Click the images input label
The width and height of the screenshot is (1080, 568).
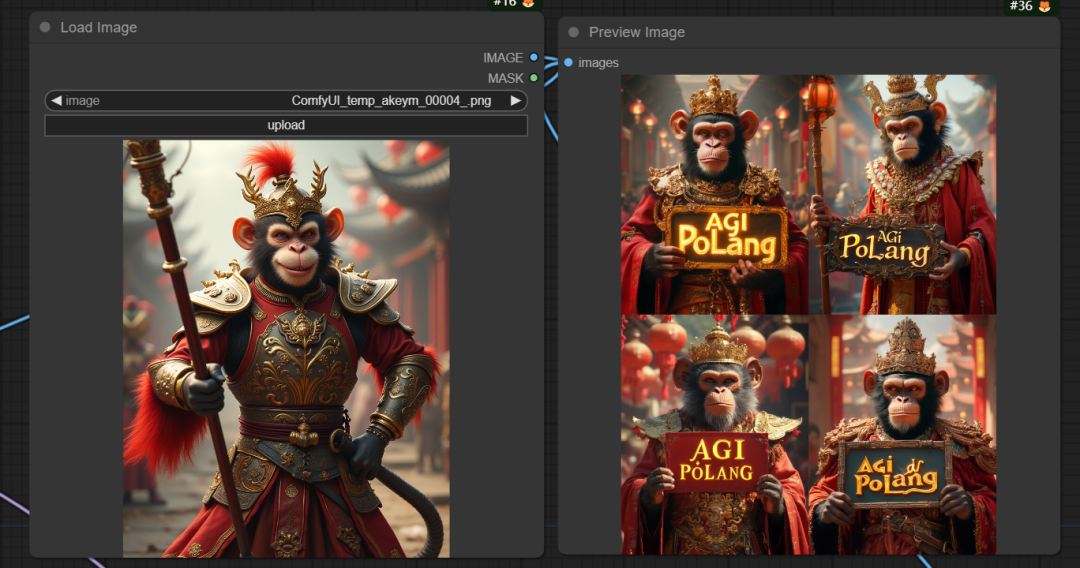tap(598, 63)
